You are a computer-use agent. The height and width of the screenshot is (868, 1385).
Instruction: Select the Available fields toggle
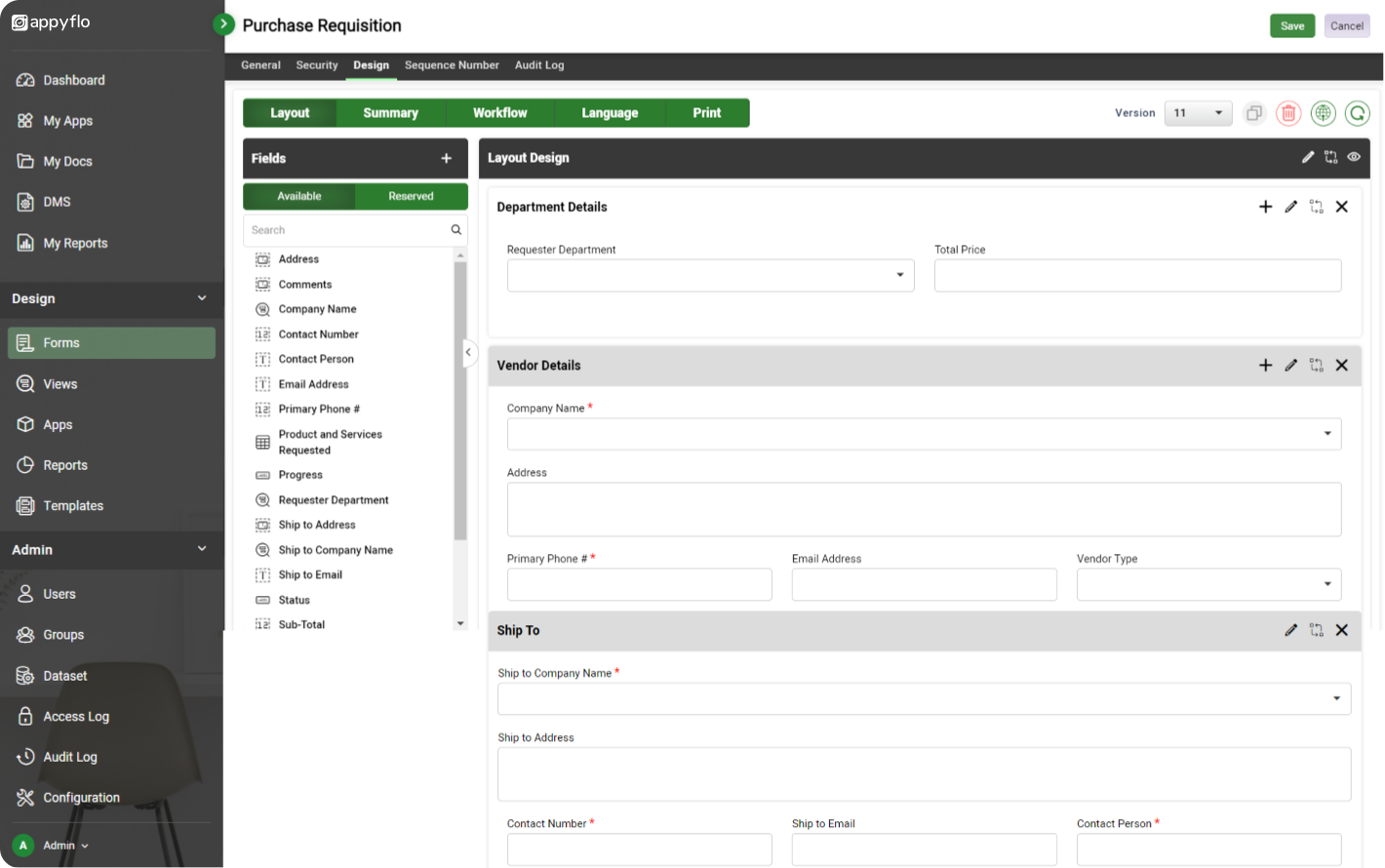click(x=298, y=196)
